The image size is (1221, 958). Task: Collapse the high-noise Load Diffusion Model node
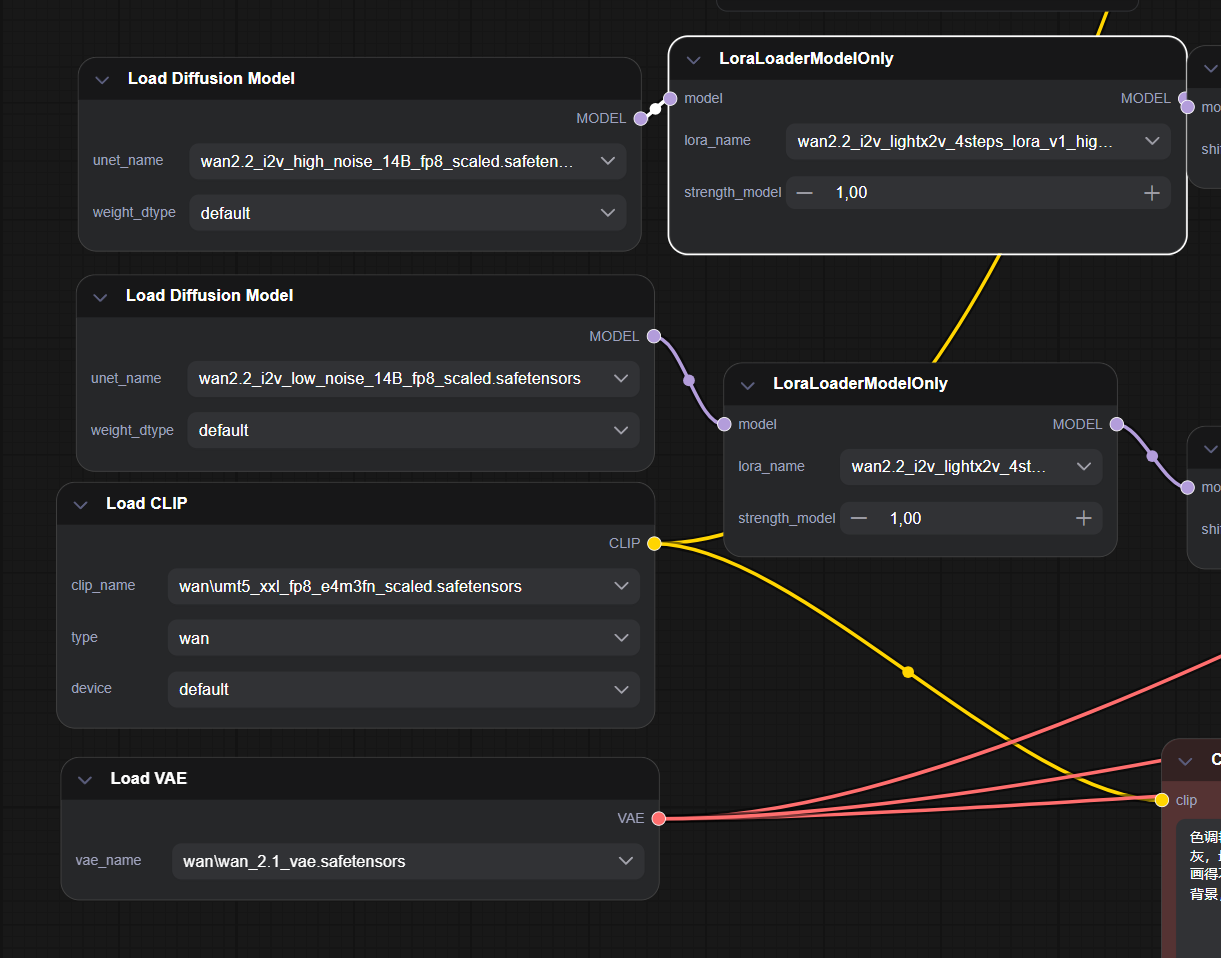[101, 79]
